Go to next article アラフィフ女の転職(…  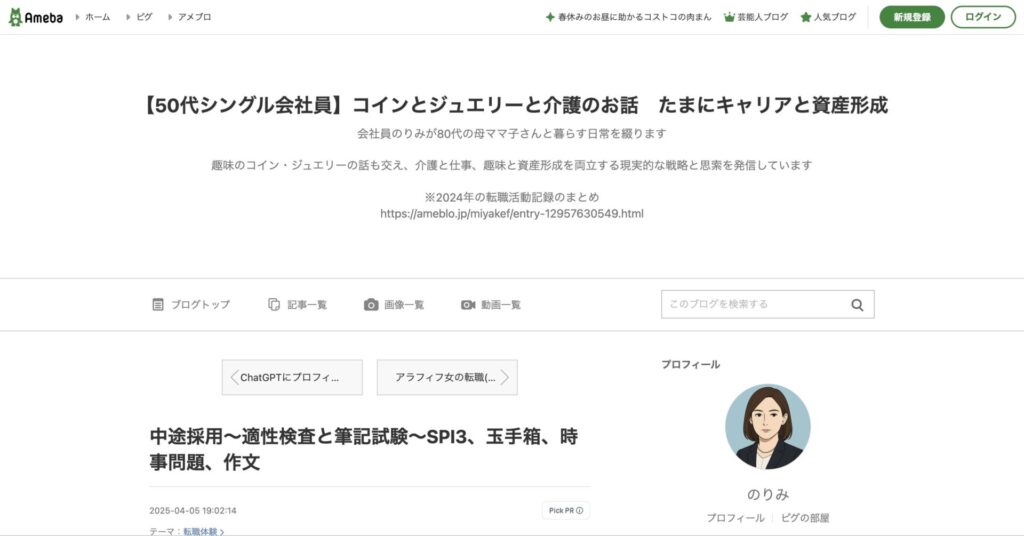[x=447, y=377]
